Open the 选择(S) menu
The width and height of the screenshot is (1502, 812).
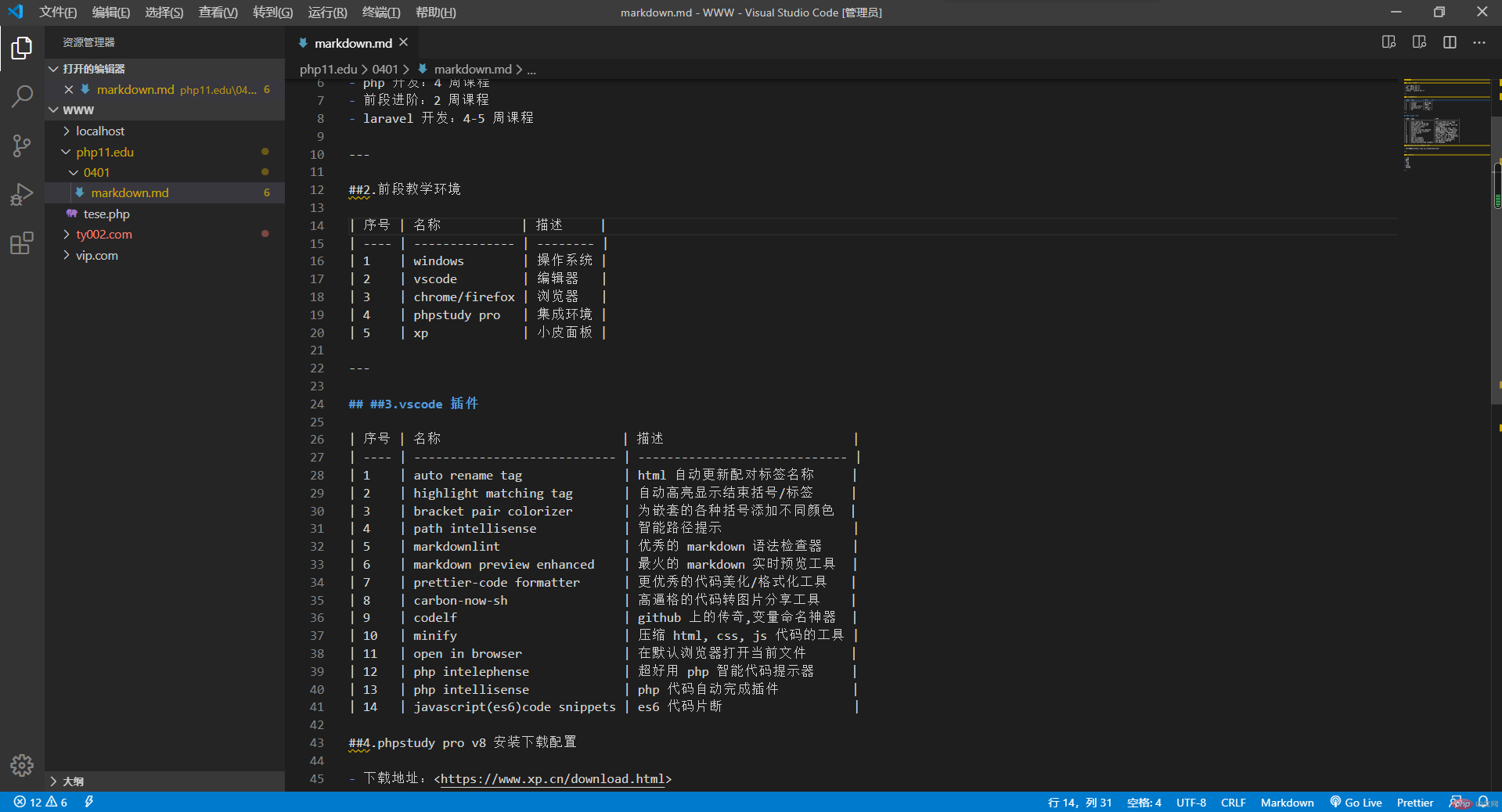[164, 13]
